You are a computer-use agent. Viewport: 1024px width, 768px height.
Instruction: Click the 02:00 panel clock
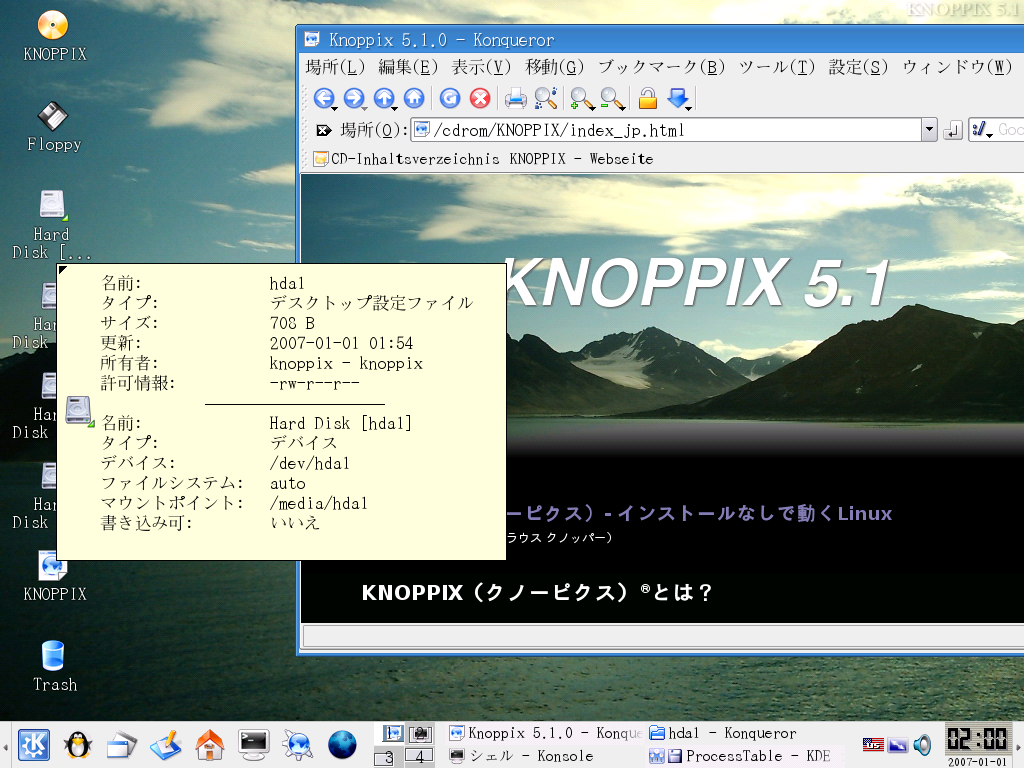(977, 739)
